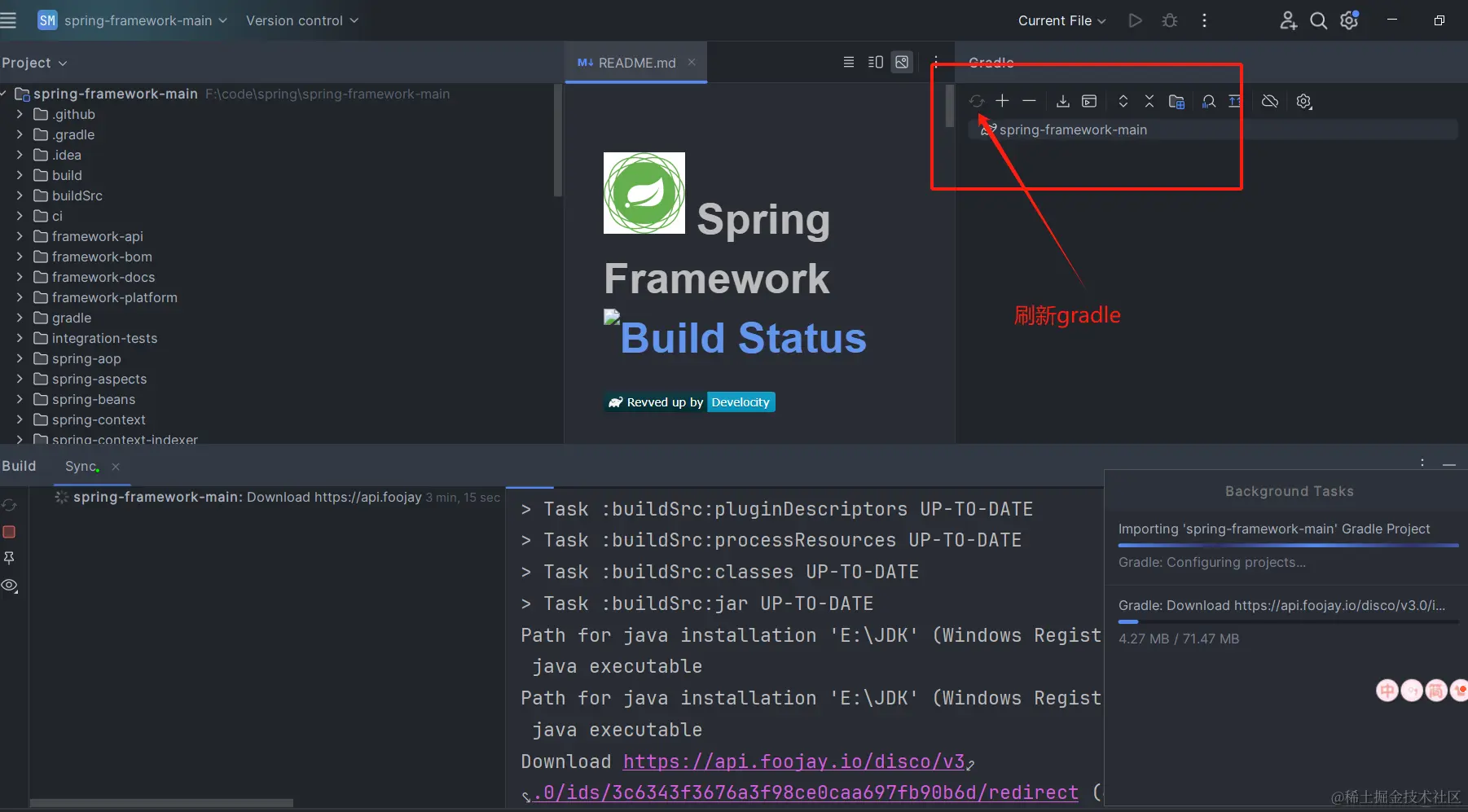Image resolution: width=1468 pixels, height=812 pixels.
Task: Open IDE settings gear in the title bar
Action: [1350, 20]
